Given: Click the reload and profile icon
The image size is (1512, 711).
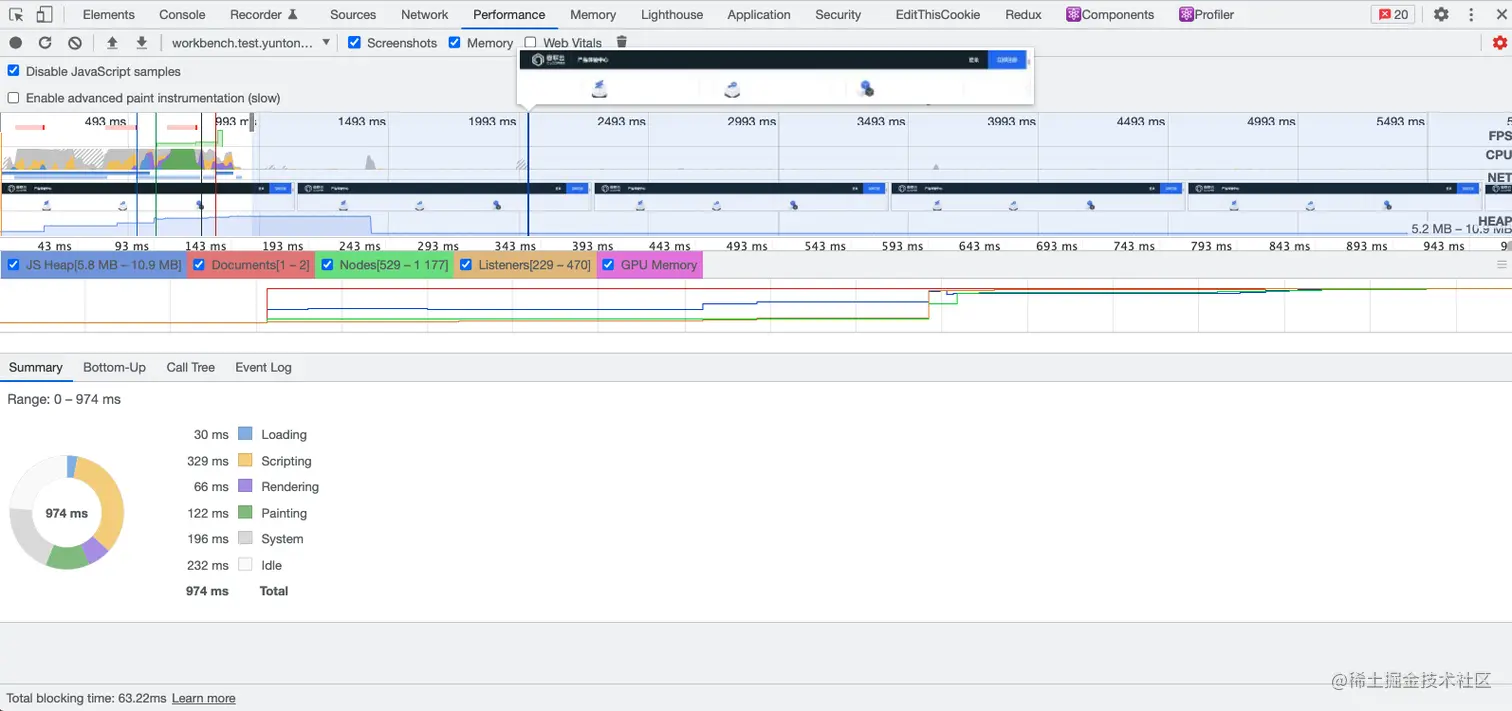Looking at the screenshot, I should click(45, 43).
